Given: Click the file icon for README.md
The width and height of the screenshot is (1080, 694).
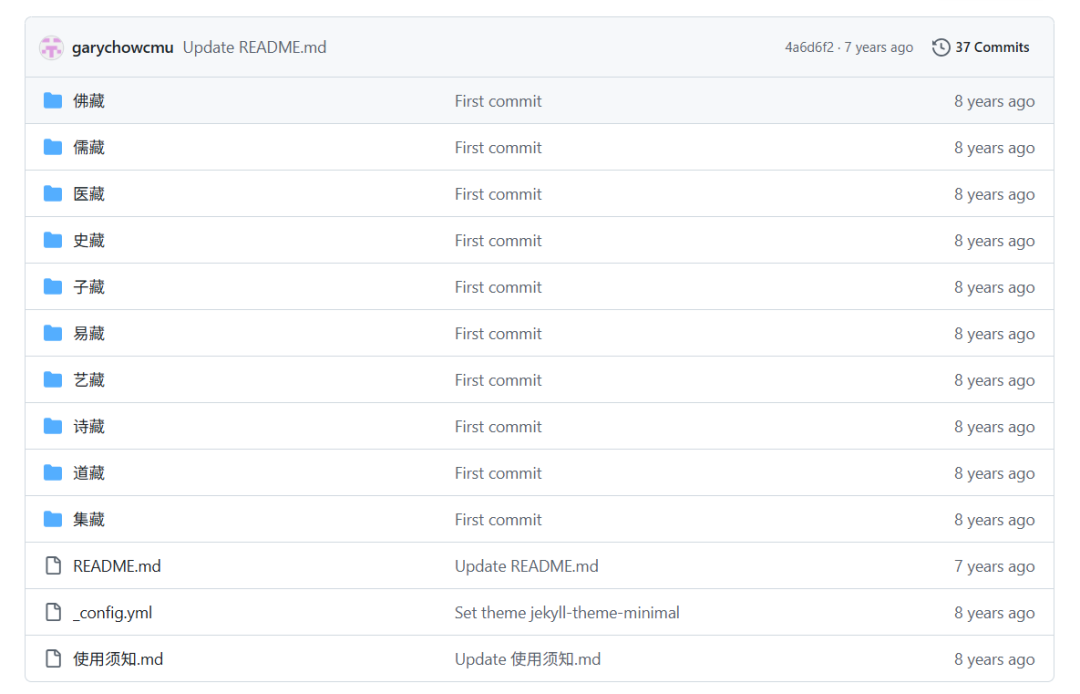Looking at the screenshot, I should coord(53,565).
